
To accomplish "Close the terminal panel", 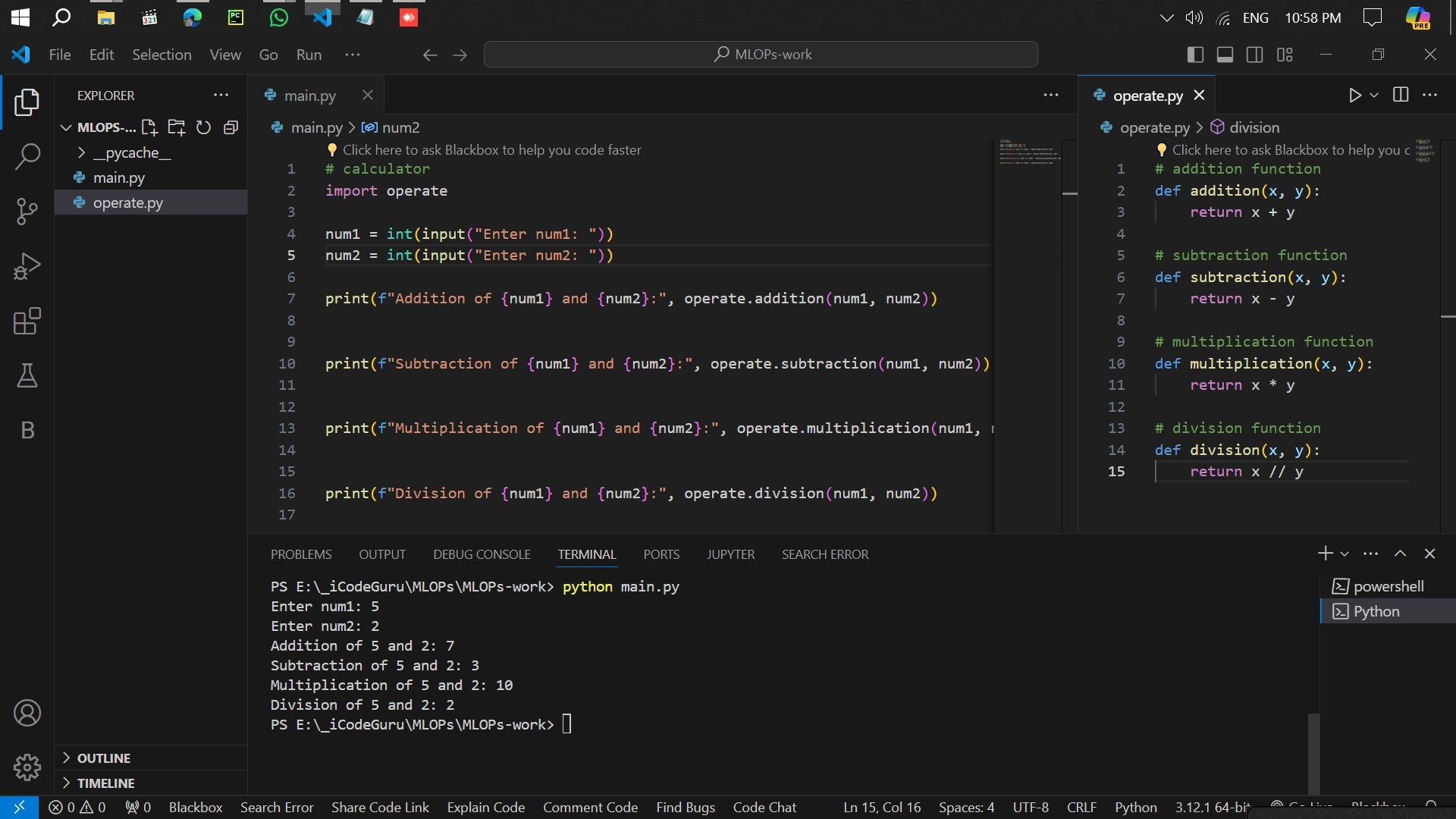I will click(x=1430, y=554).
